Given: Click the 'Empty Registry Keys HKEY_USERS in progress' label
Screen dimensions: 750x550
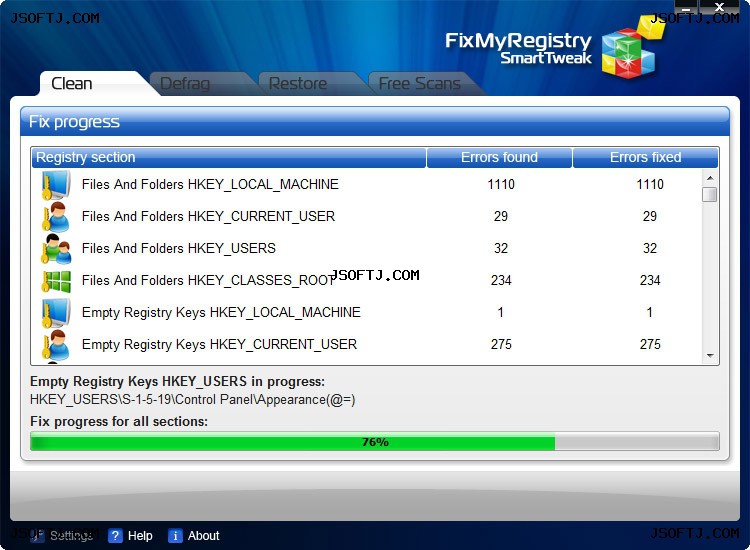Looking at the screenshot, I should [x=177, y=382].
